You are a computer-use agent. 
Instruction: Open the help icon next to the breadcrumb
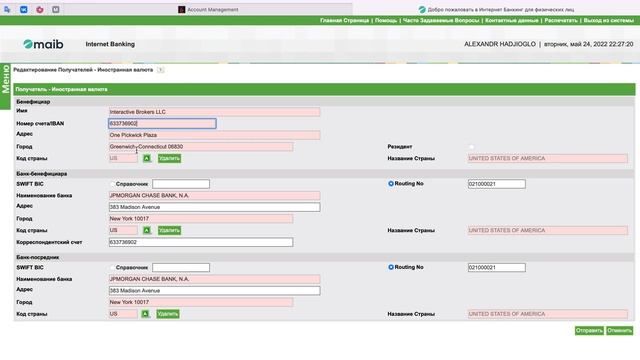(160, 70)
